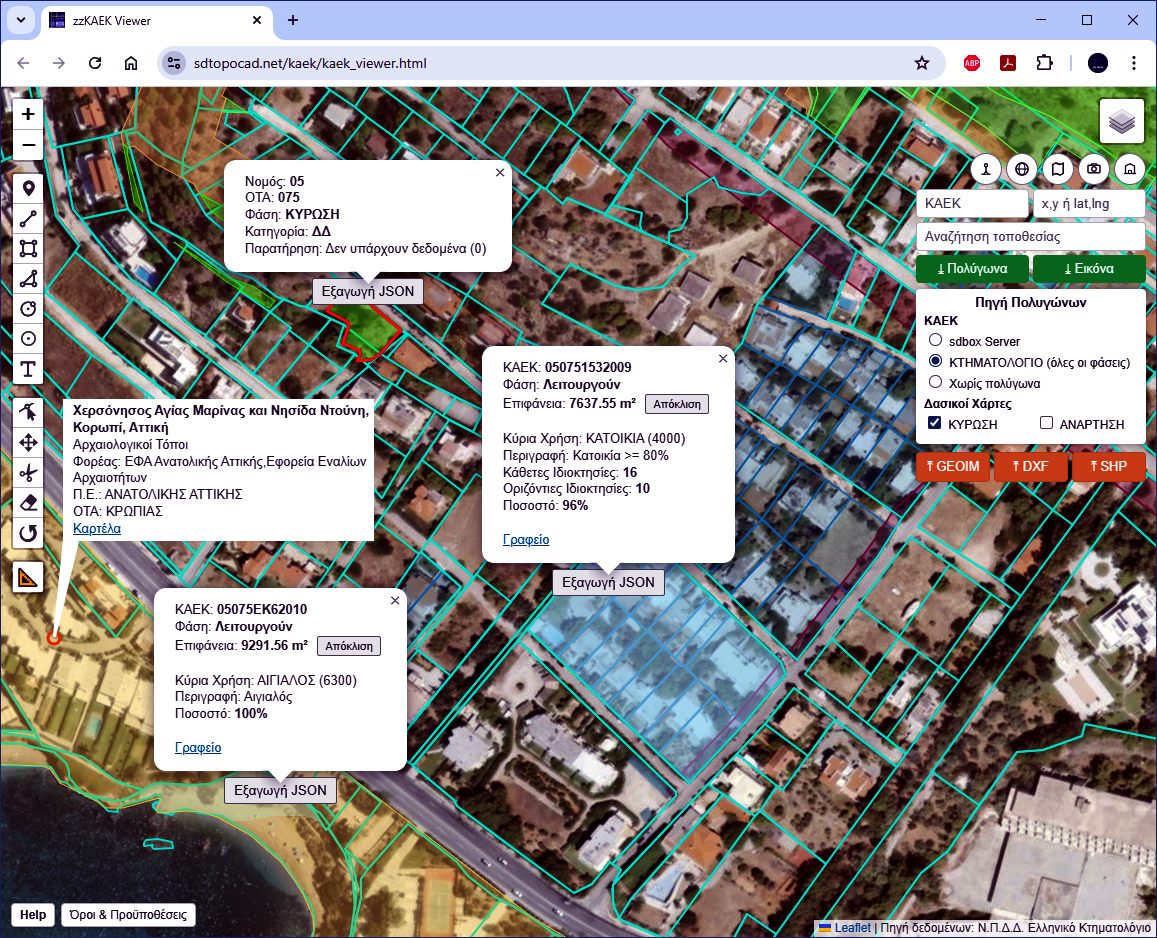Click the camera screenshot icon

[1094, 169]
